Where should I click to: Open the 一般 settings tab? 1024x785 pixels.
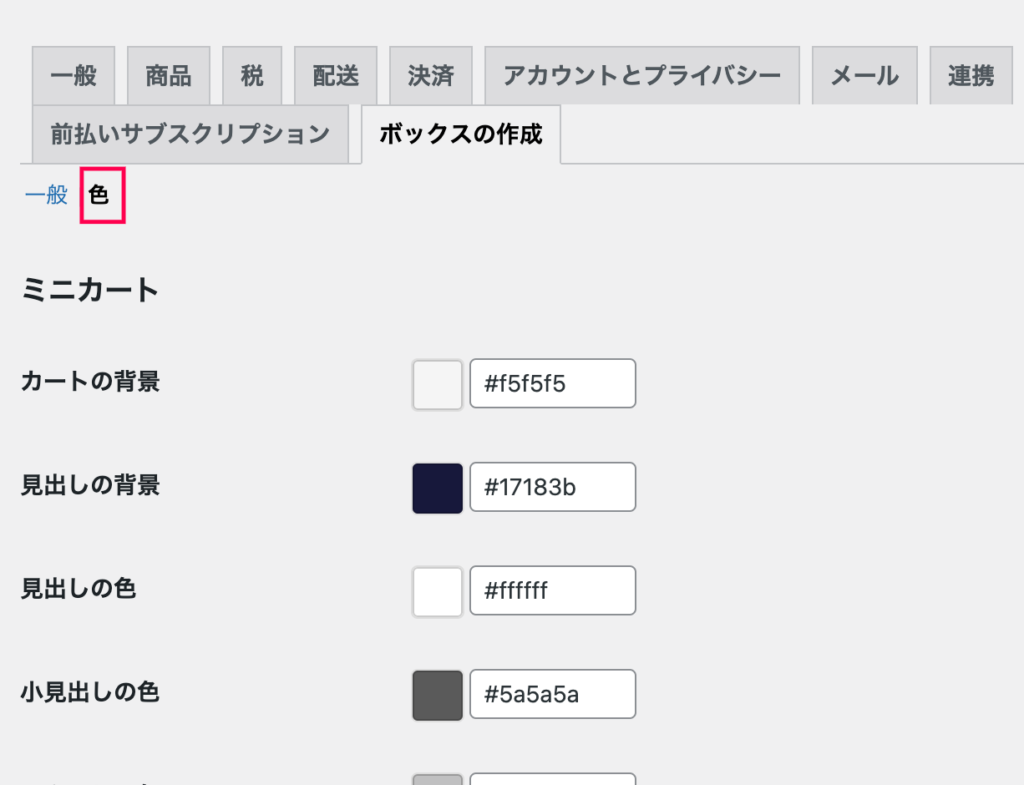73,76
